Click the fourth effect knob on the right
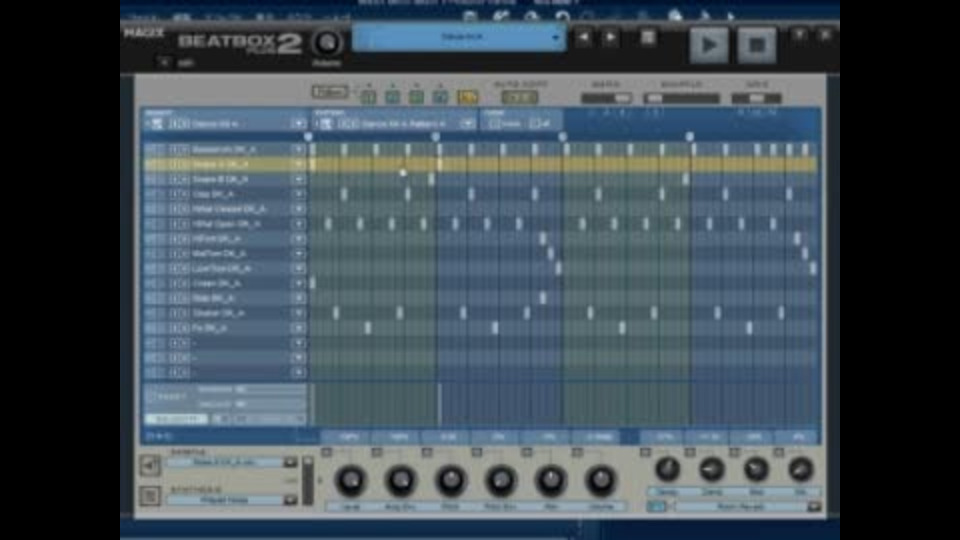The image size is (960, 540). pos(800,470)
